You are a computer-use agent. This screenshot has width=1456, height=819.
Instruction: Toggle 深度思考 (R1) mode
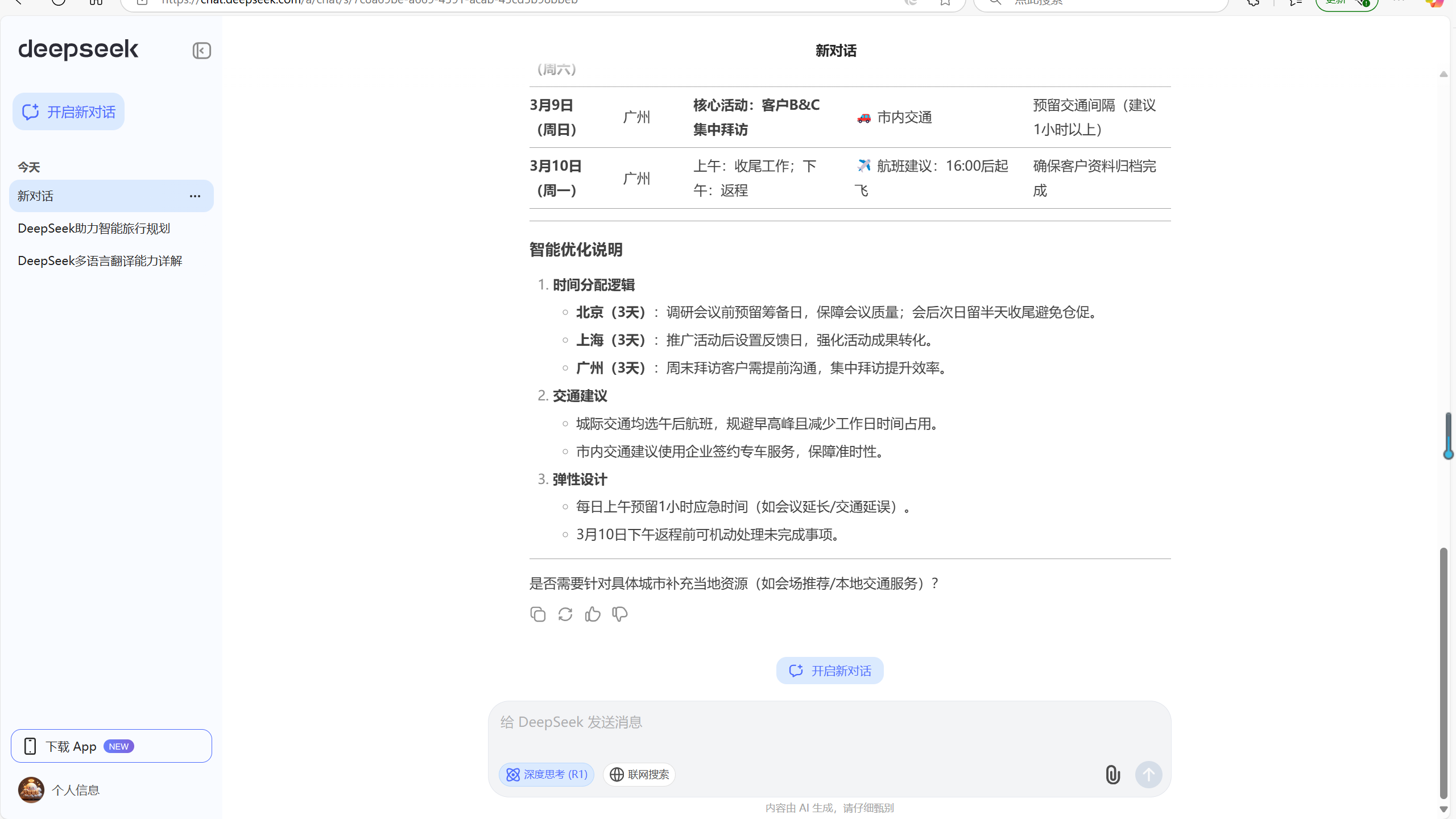[x=547, y=775]
